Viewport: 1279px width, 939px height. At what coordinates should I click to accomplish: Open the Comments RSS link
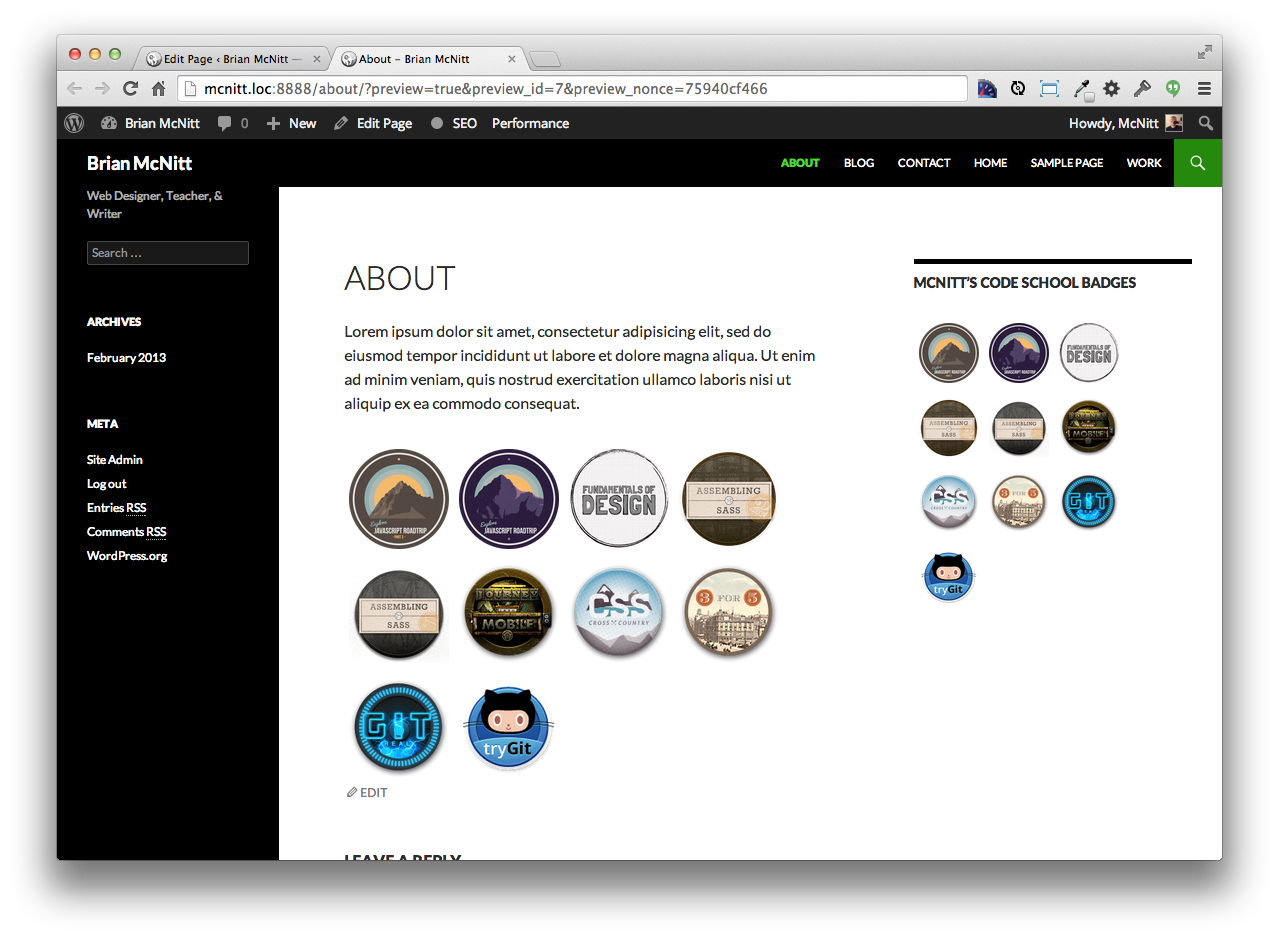point(126,531)
